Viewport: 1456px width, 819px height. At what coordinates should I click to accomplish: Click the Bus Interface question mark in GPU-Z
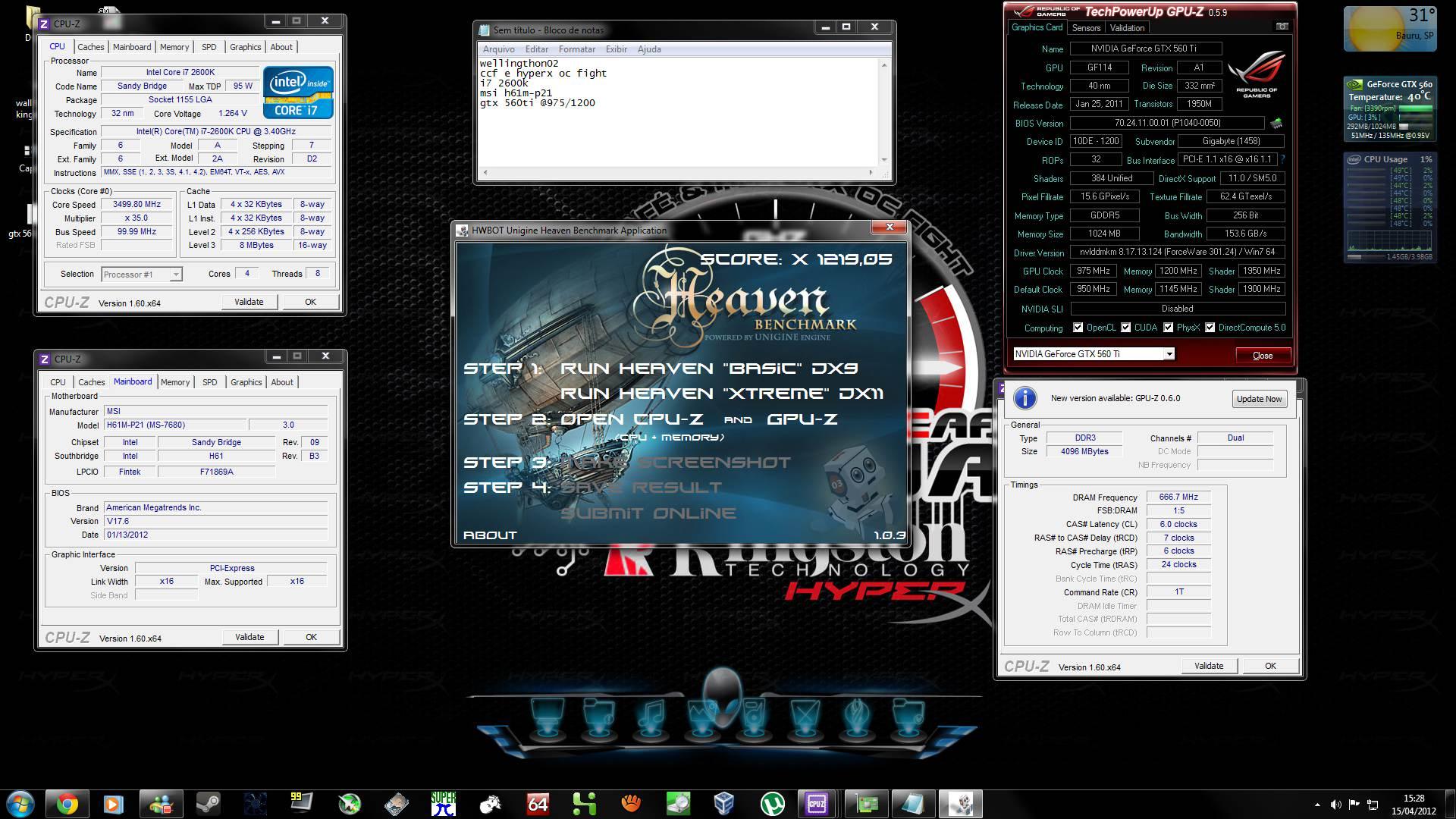pyautogui.click(x=1282, y=159)
